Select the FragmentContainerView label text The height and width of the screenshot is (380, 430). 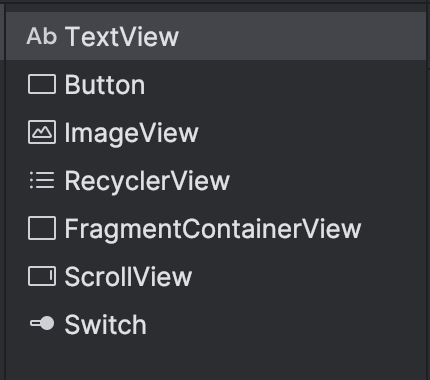(213, 229)
